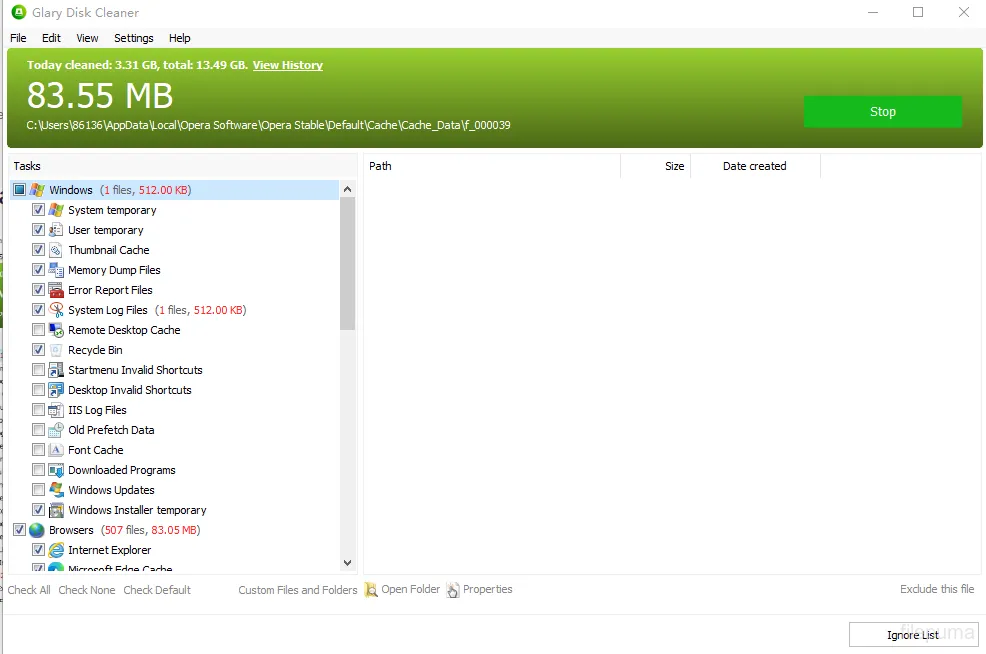Click the Glary Disk Cleaner app logo
The width and height of the screenshot is (986, 654).
coord(19,13)
